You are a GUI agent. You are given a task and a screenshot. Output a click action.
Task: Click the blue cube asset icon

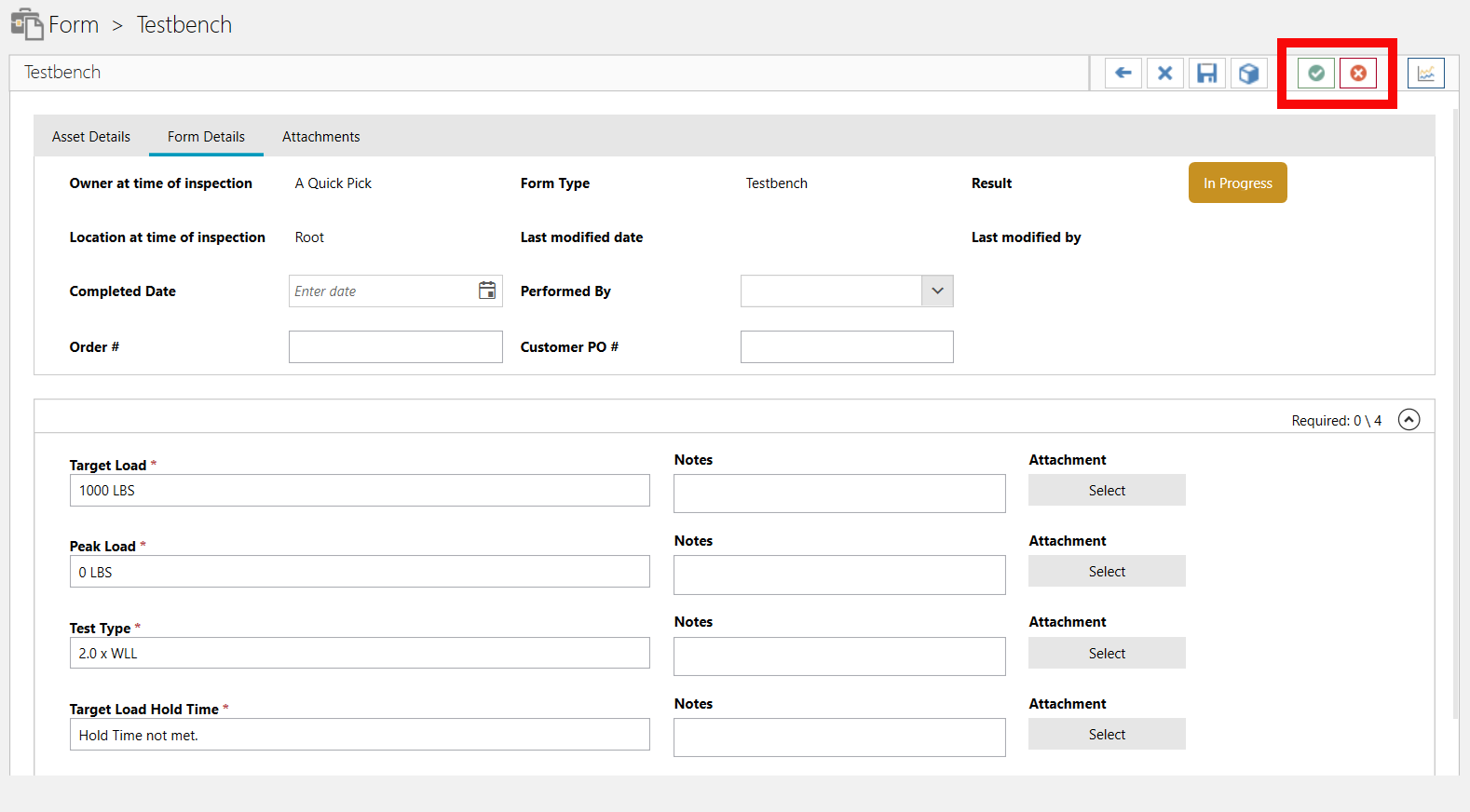[1248, 73]
